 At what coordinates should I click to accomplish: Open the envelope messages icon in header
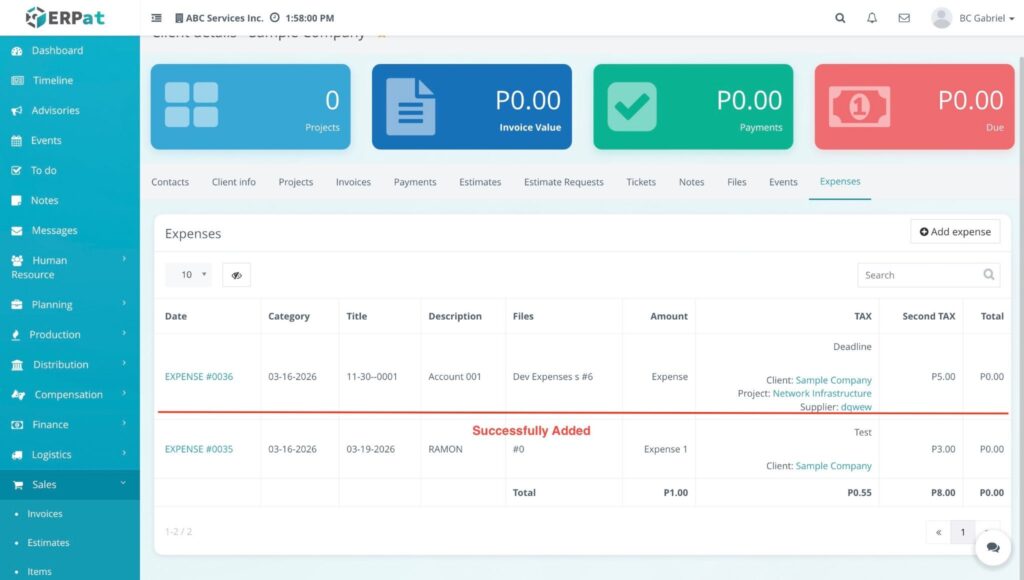pos(904,18)
